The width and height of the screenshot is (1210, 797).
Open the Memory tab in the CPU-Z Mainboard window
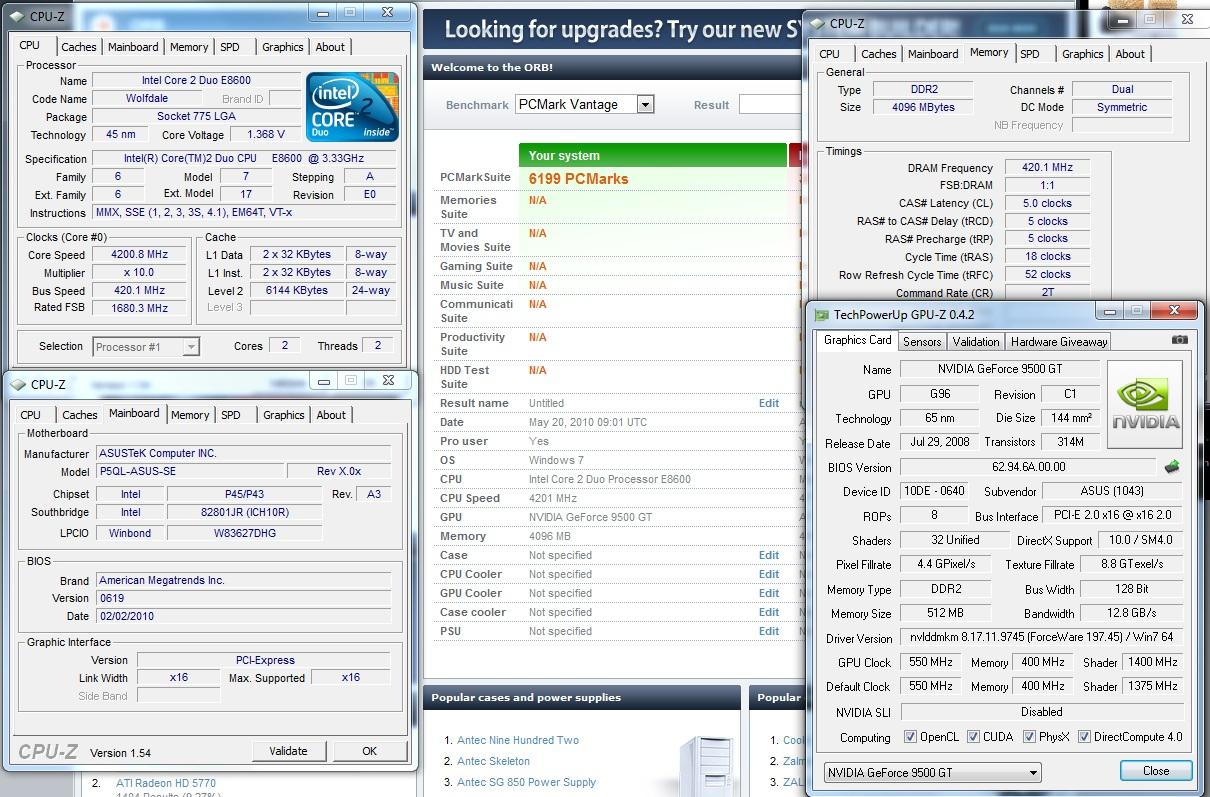pyautogui.click(x=190, y=415)
